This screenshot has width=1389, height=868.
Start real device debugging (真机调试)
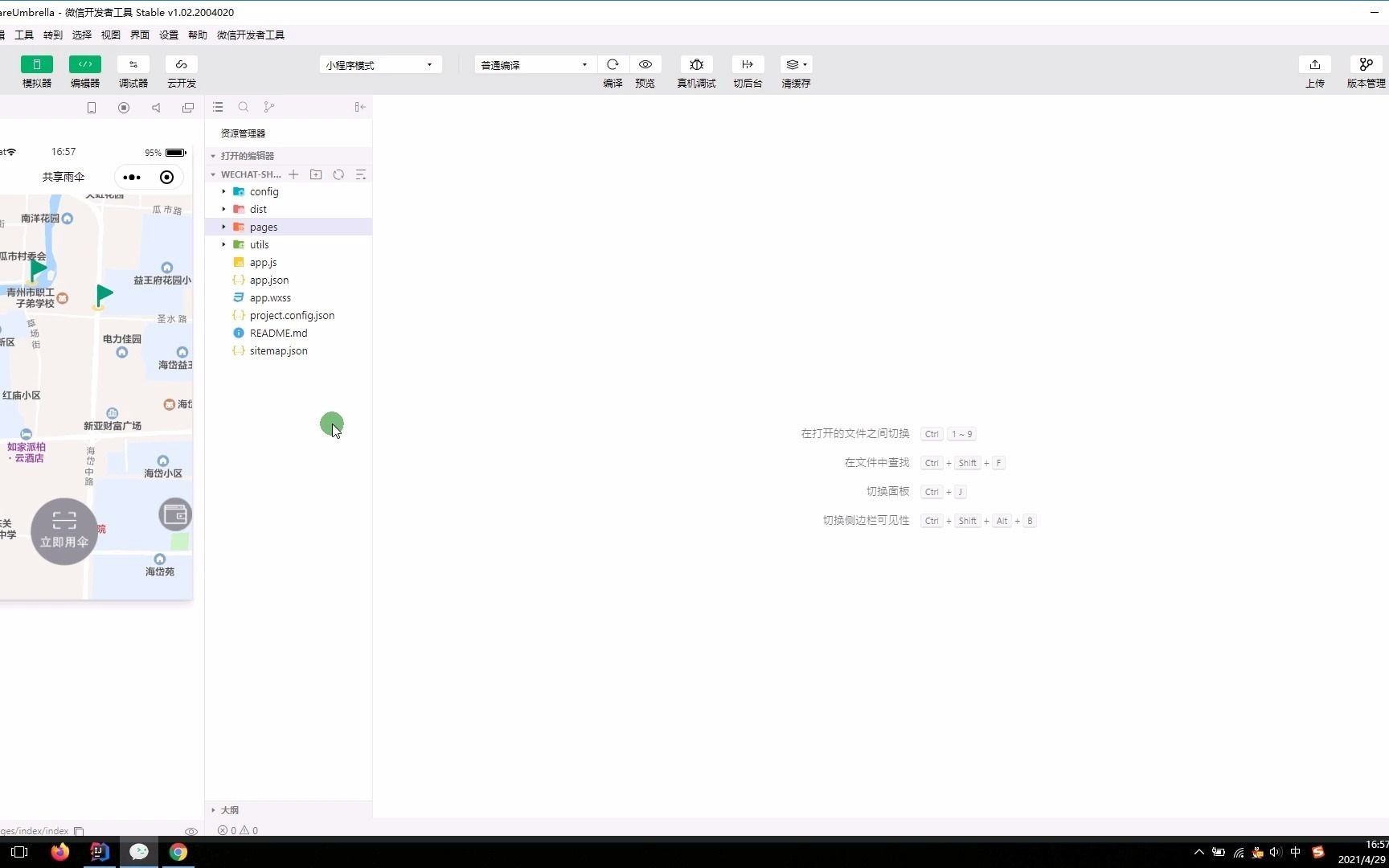[x=696, y=64]
